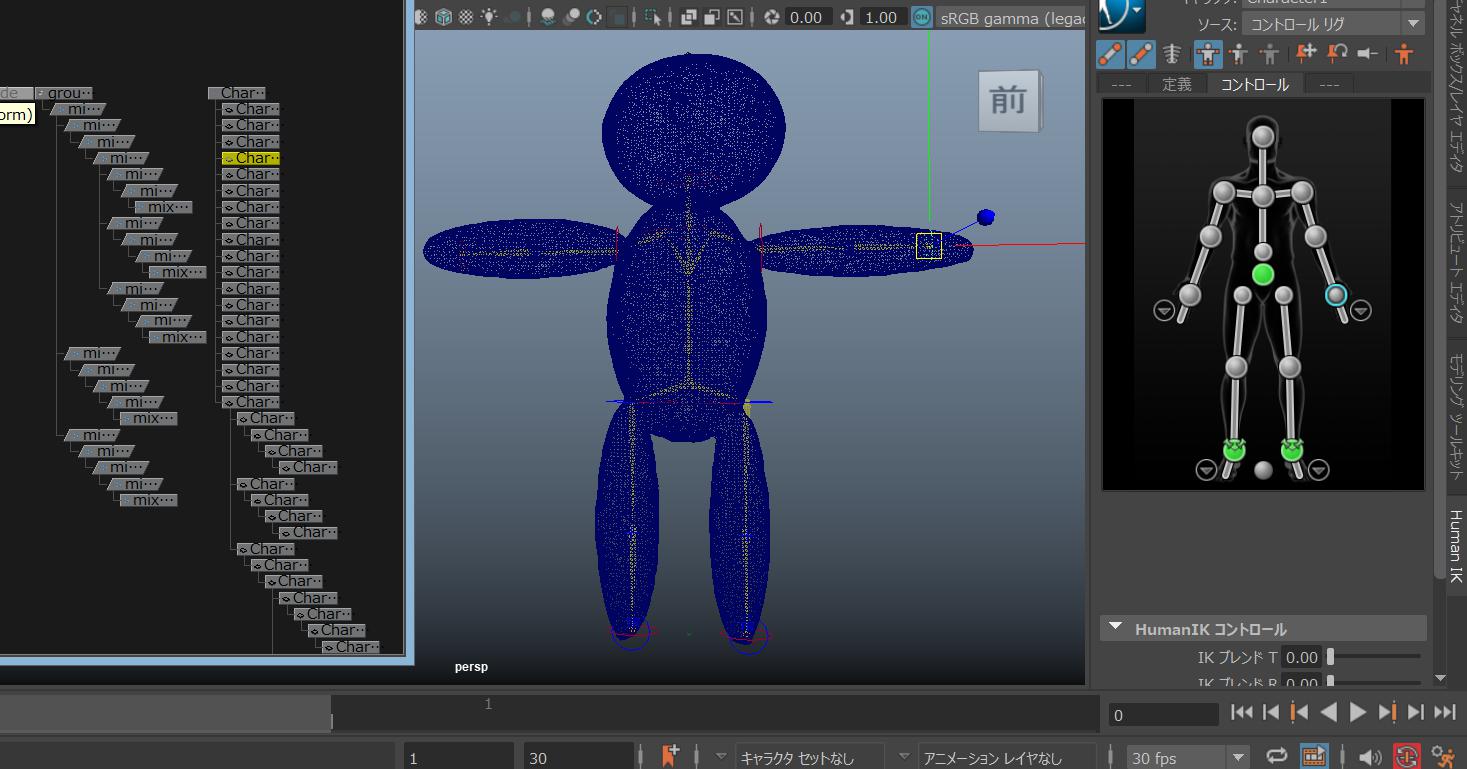Toggle the HumanIK show/hide IK effectors button

coord(1109,54)
